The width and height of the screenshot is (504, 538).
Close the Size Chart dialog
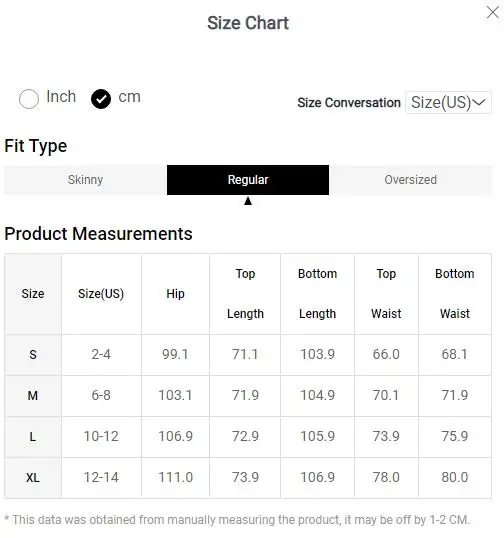[493, 13]
